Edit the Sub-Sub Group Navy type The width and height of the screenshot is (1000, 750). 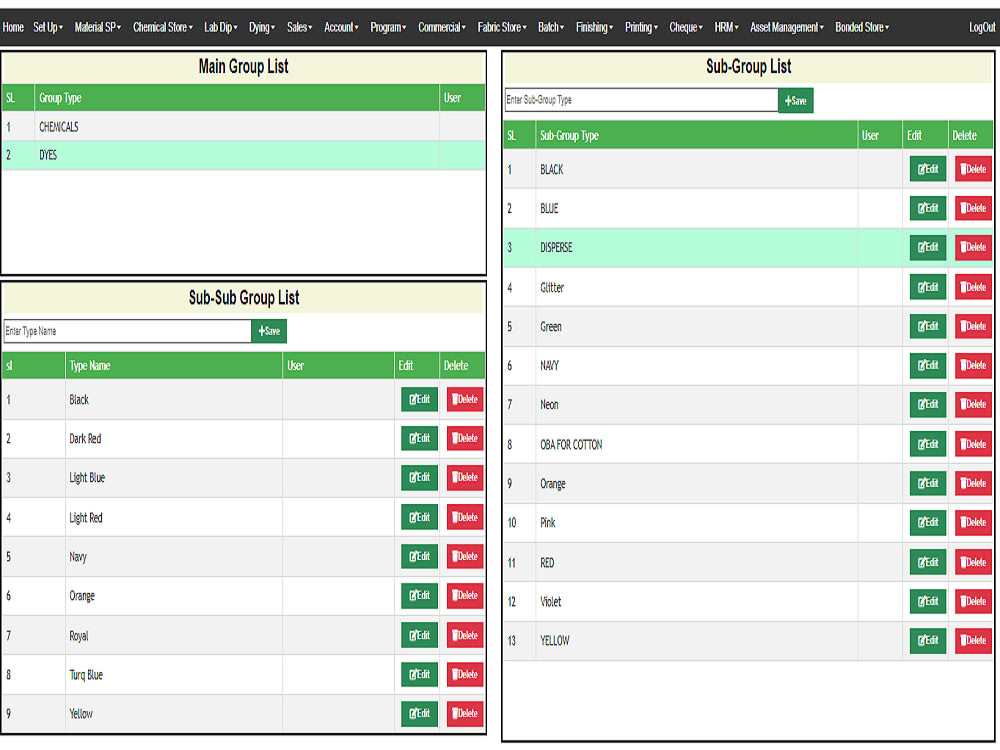click(419, 556)
